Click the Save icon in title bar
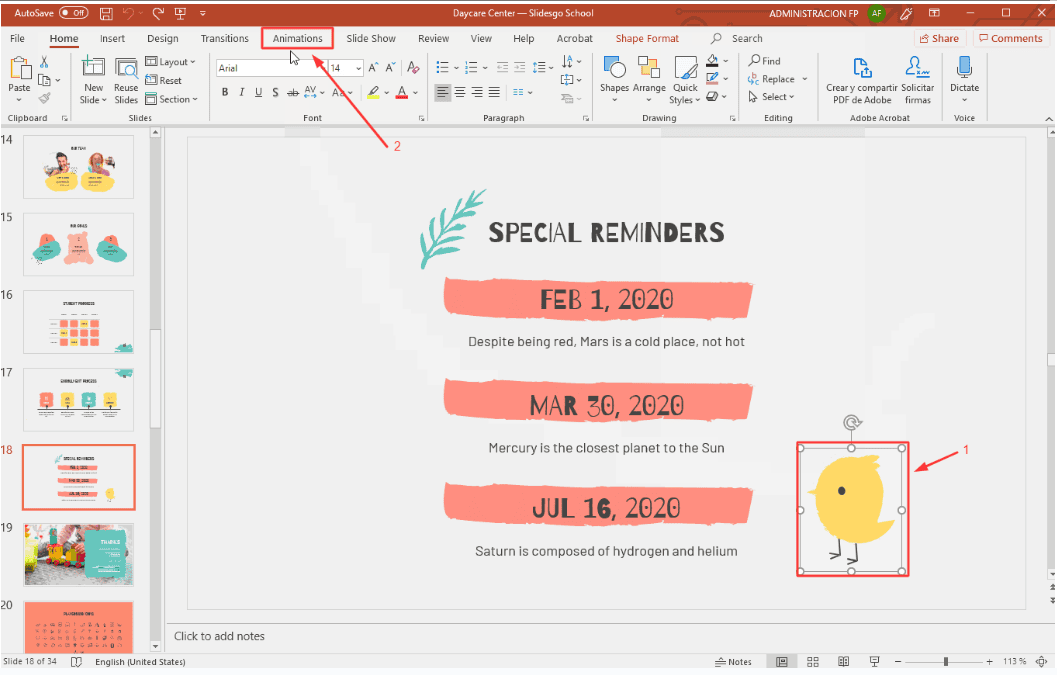Image resolution: width=1057 pixels, height=675 pixels. tap(106, 13)
